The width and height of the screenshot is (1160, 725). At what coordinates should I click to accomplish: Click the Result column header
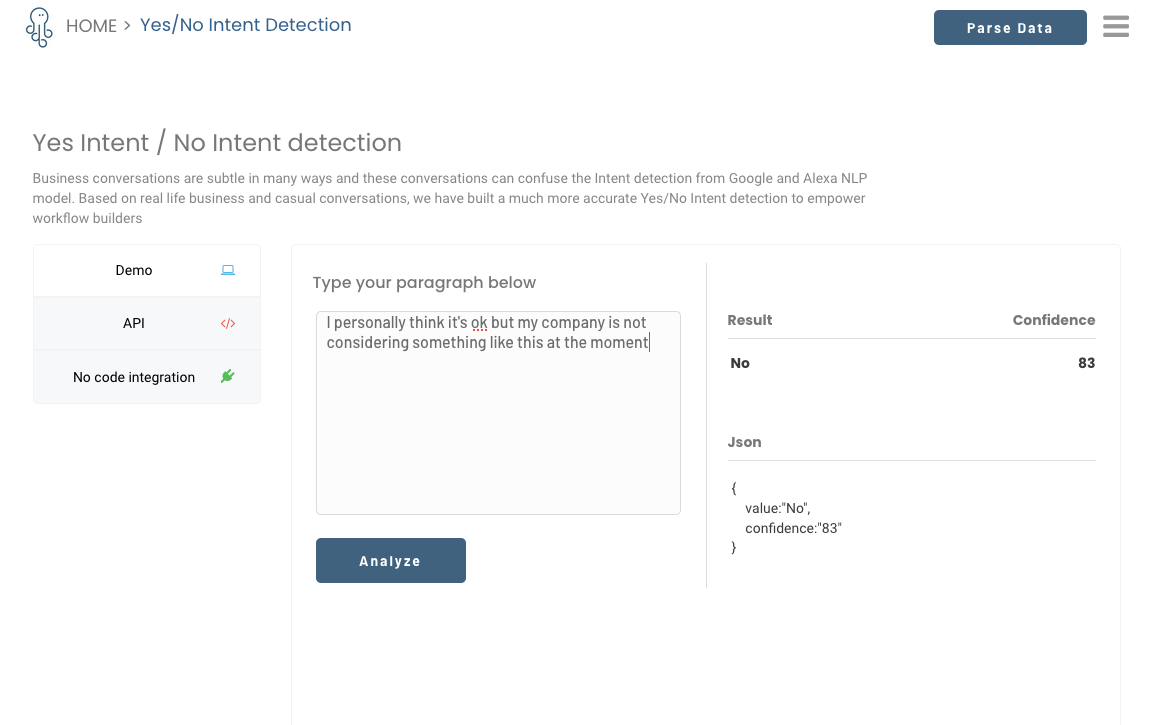pyautogui.click(x=750, y=320)
